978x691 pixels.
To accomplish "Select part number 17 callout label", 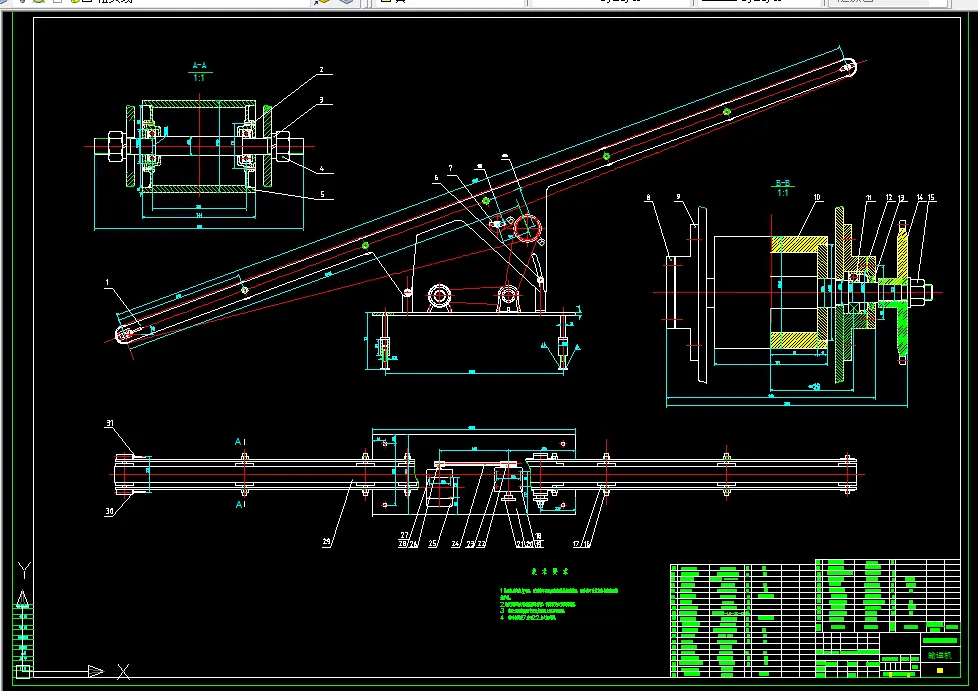I will click(x=577, y=544).
